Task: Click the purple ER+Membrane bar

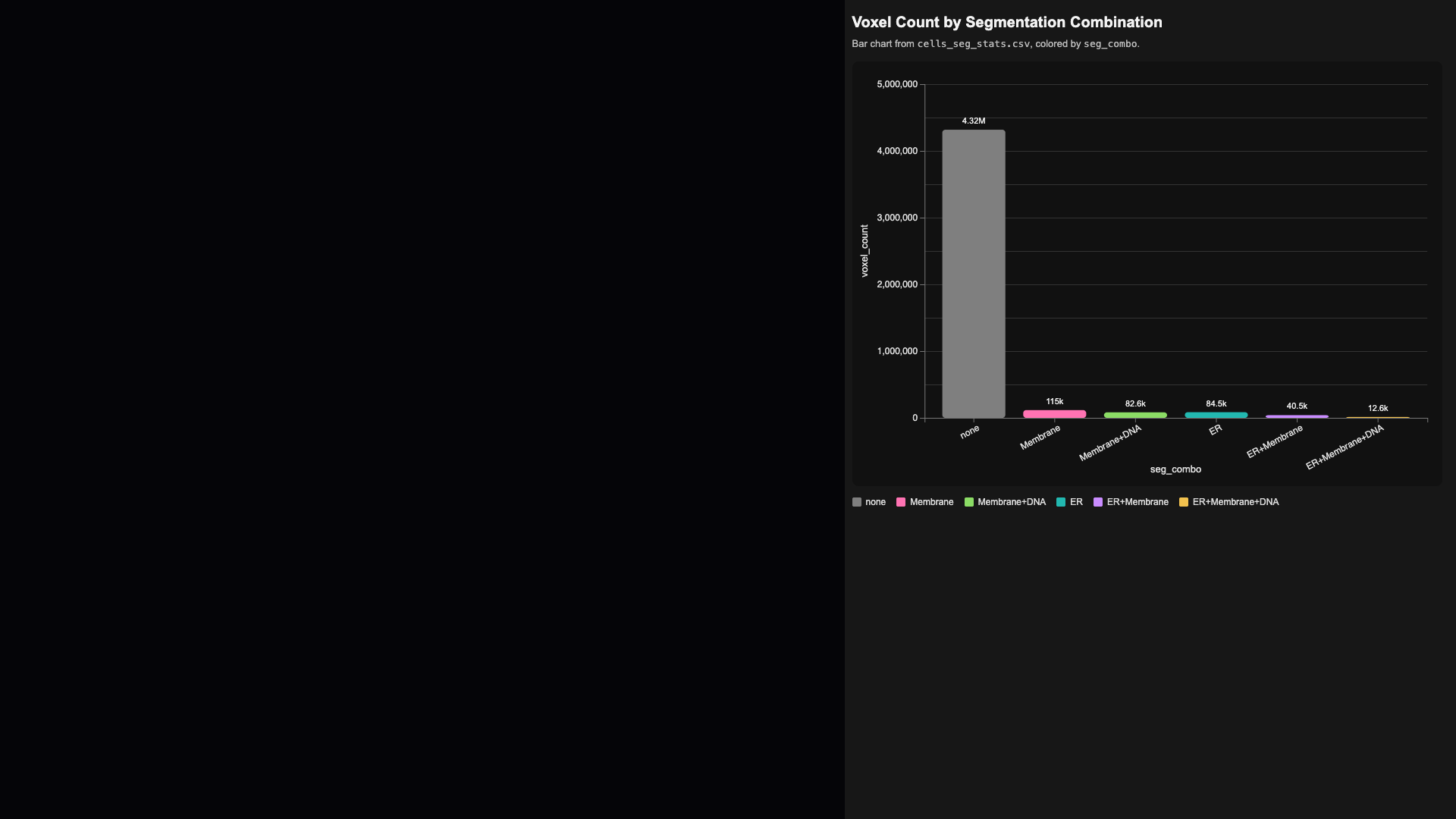Action: [1297, 416]
